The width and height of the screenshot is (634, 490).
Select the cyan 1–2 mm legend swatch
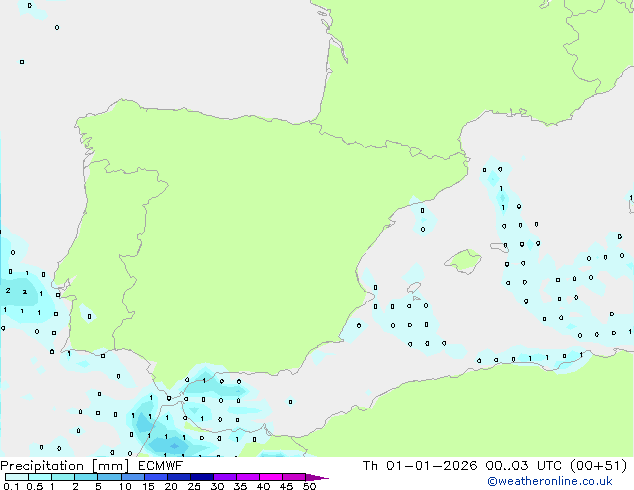click(63, 477)
